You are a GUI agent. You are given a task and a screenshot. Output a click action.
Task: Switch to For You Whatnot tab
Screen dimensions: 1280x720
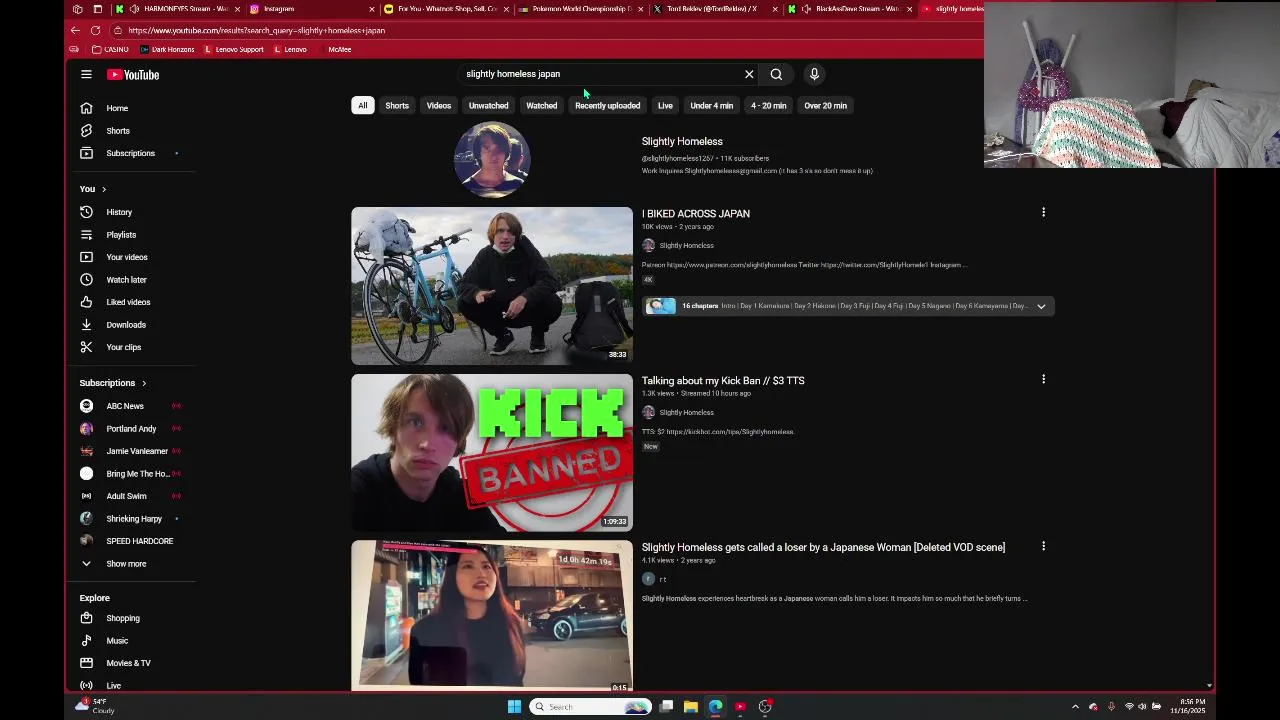pos(446,9)
